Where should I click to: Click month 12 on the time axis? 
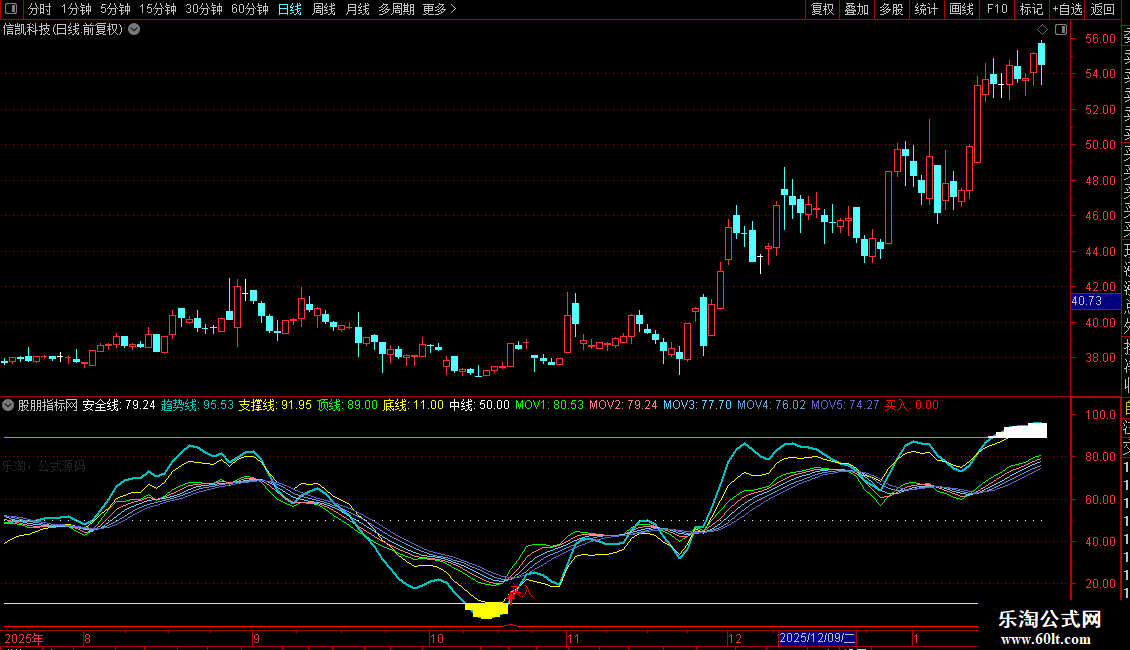(x=734, y=638)
